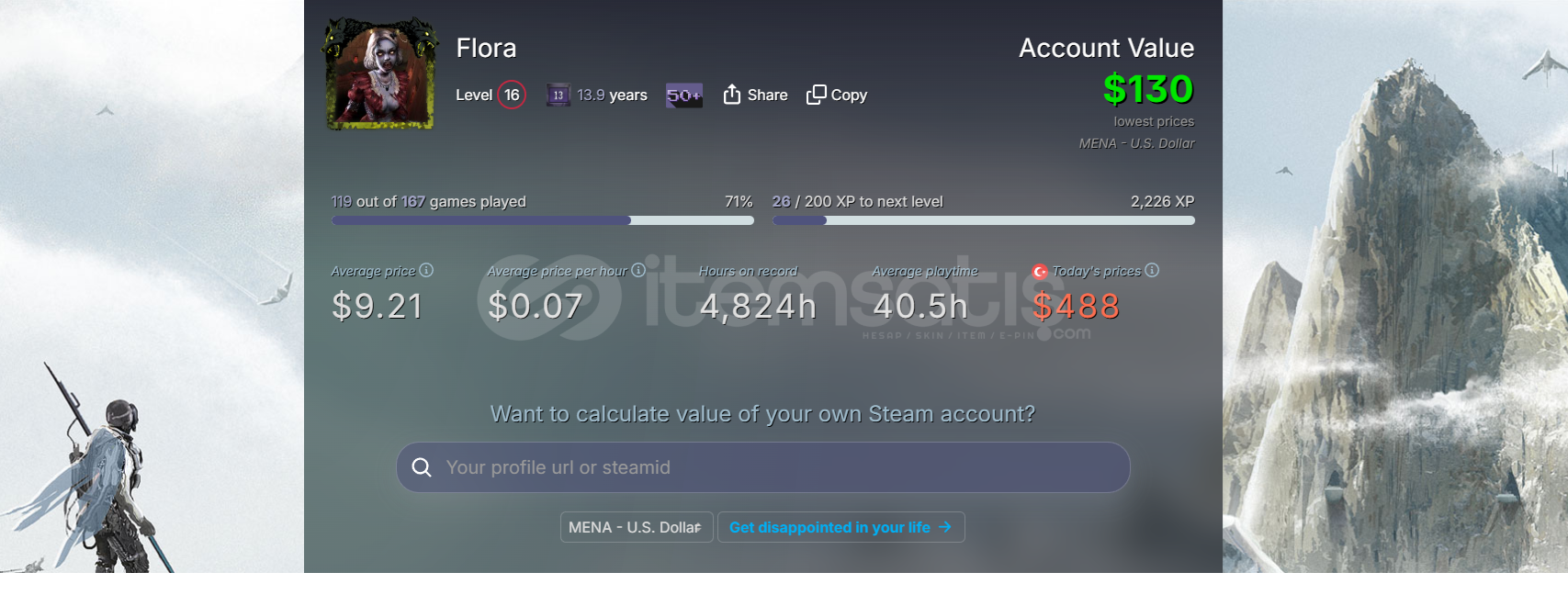Screen dimensions: 1568x595
Task: Click the XP to next level progress bar
Action: tap(984, 220)
